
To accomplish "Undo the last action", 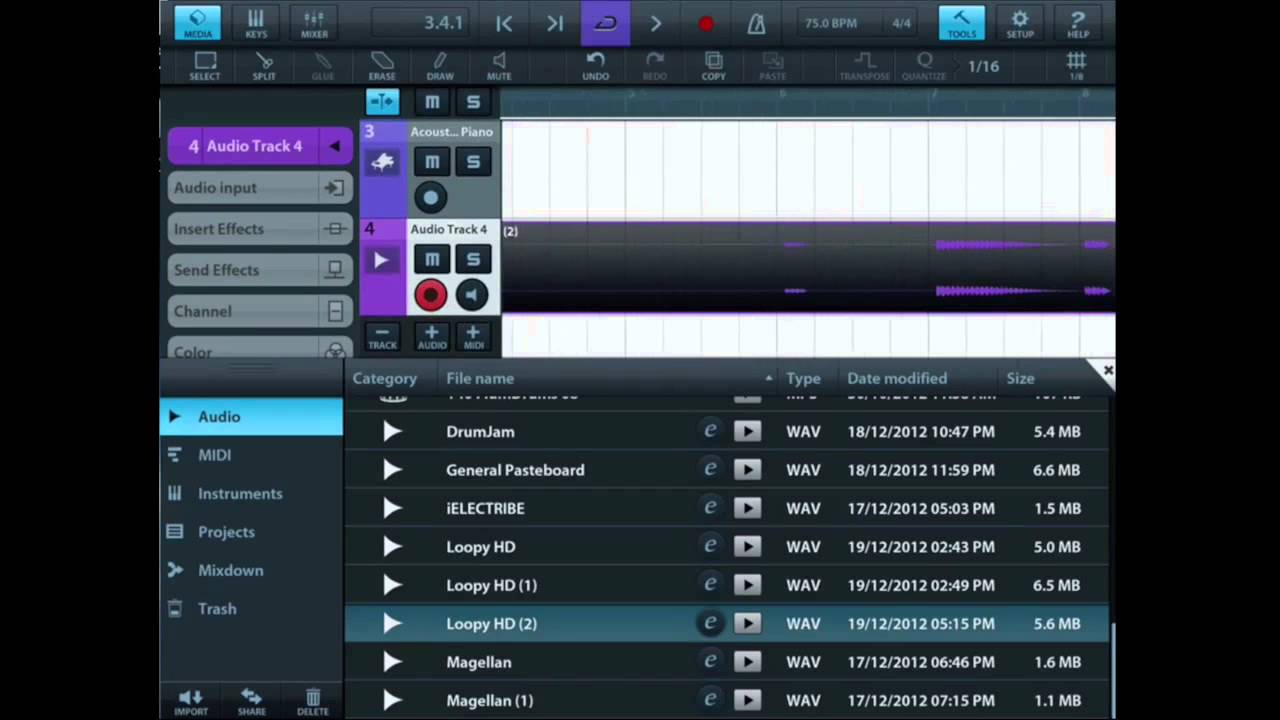I will click(595, 66).
